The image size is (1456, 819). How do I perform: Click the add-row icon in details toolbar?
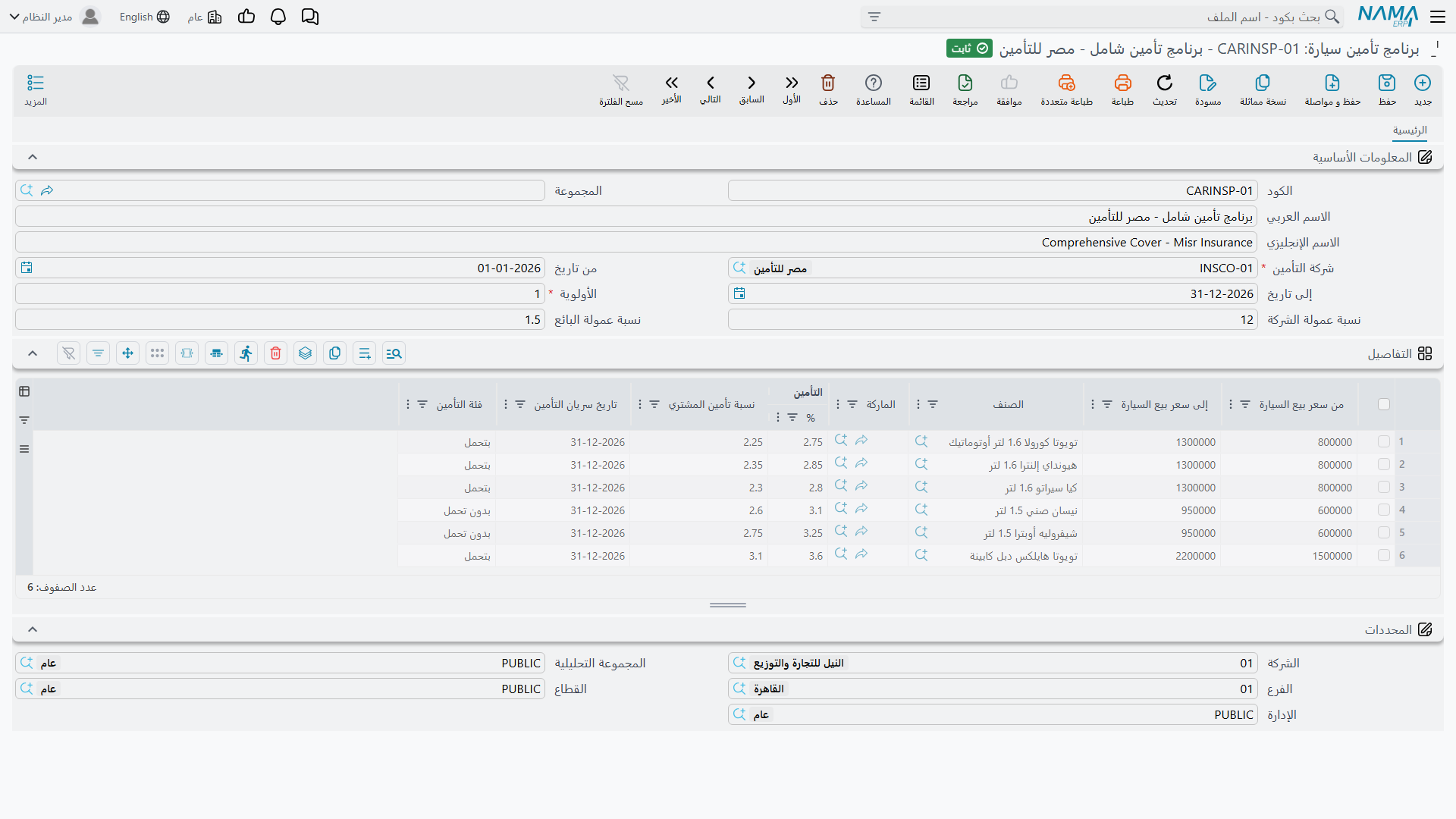(364, 353)
